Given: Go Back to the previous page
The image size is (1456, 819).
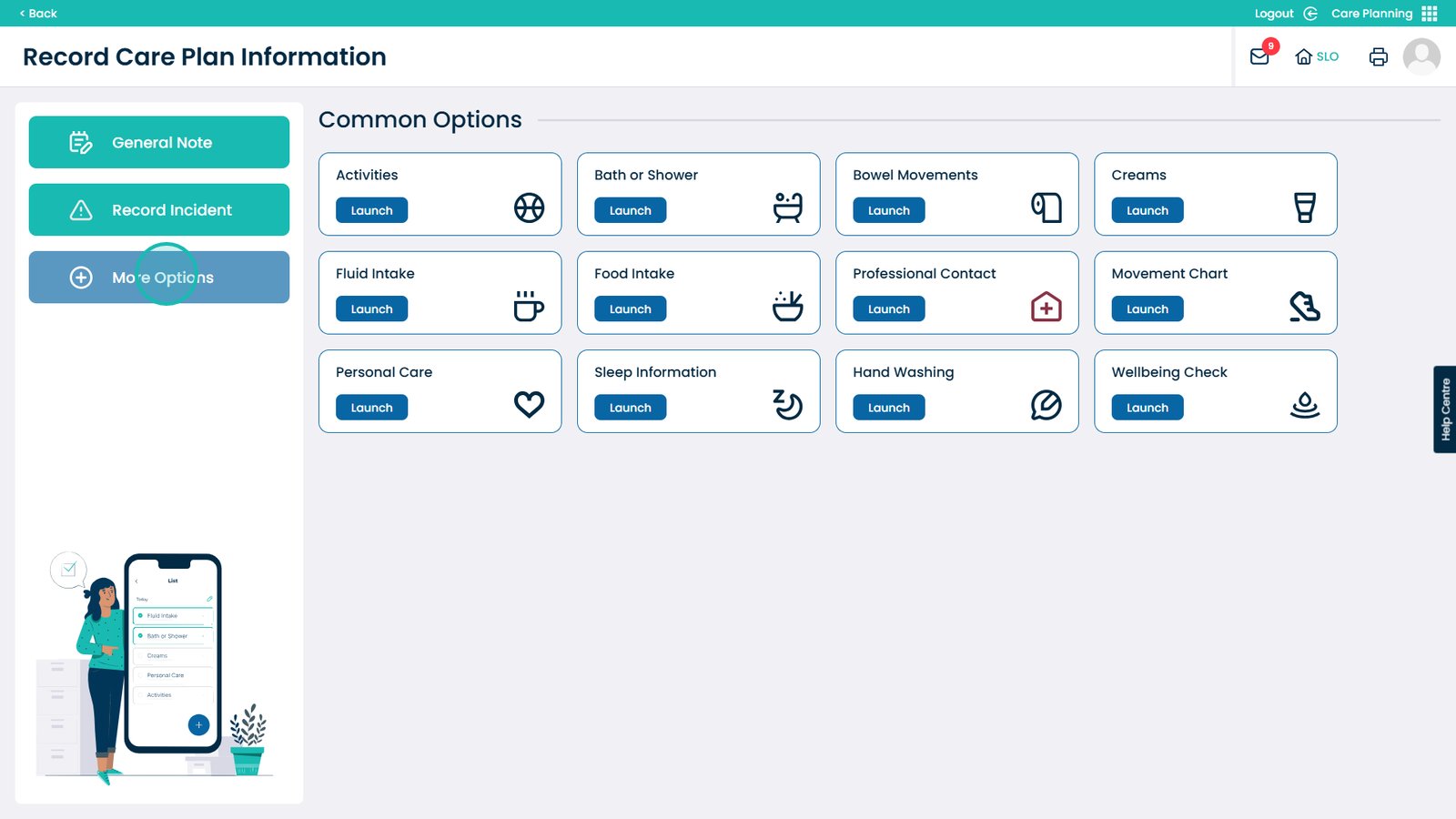Looking at the screenshot, I should click(38, 14).
